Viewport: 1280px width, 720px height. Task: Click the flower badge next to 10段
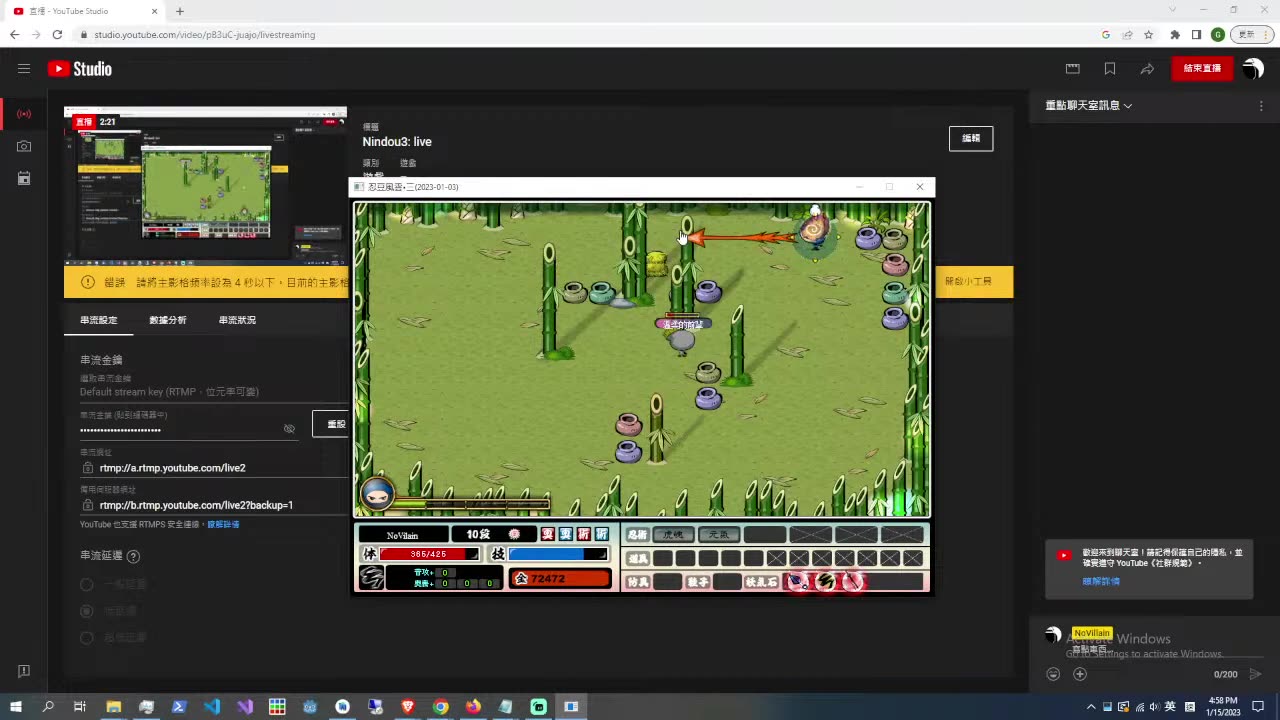pos(514,534)
